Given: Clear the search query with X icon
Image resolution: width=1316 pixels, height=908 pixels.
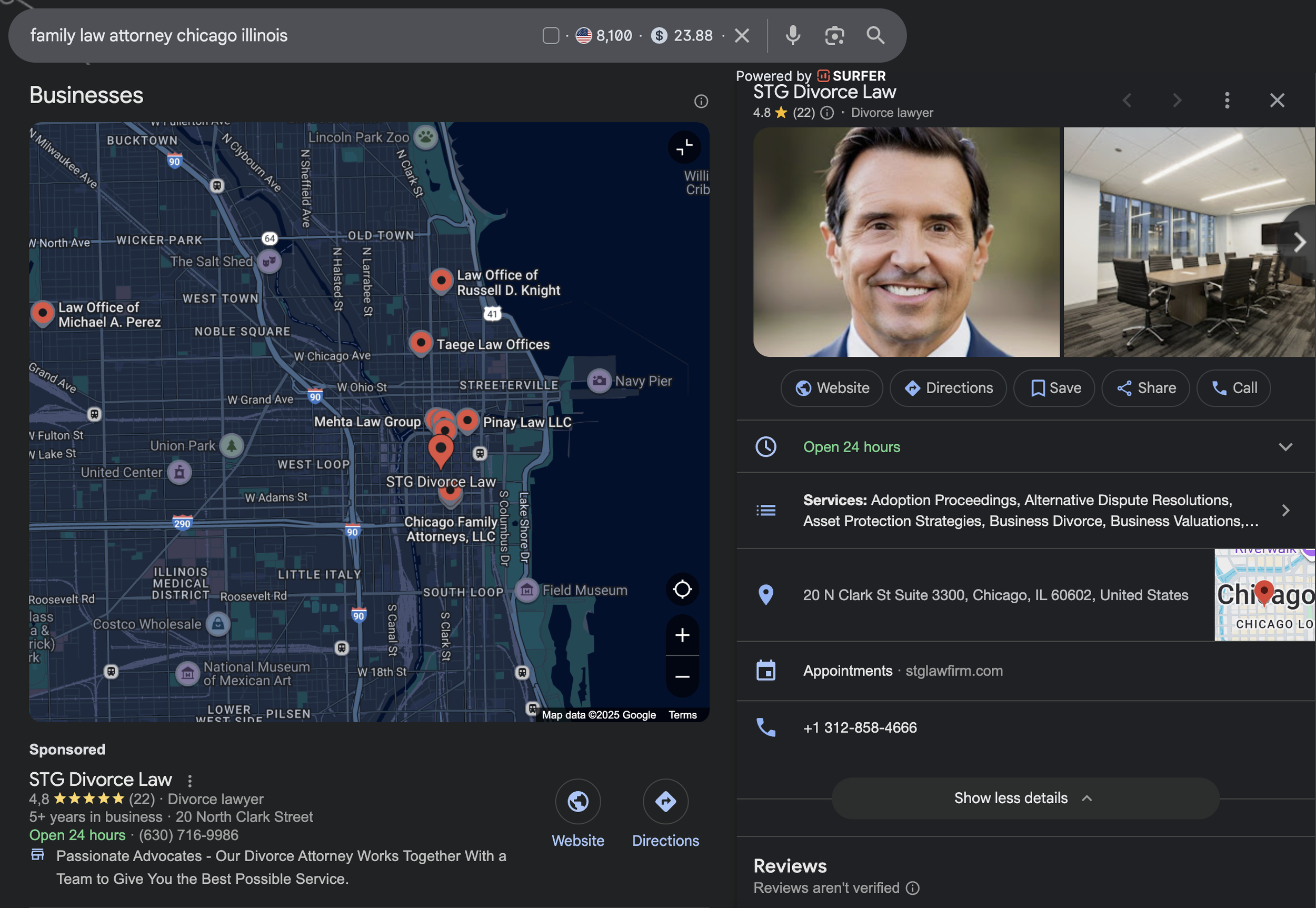Looking at the screenshot, I should pos(741,36).
